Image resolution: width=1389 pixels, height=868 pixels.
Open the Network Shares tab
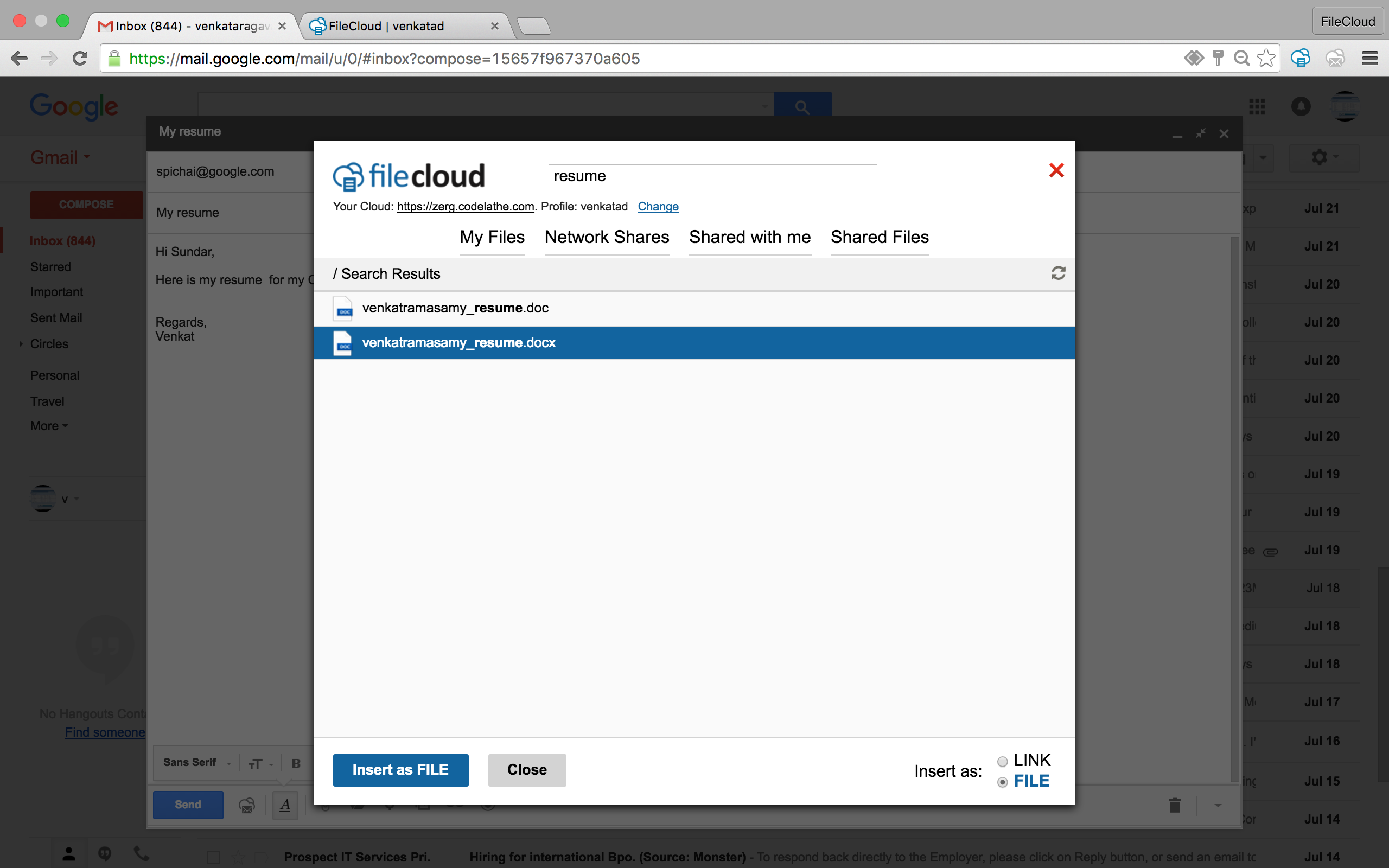607,237
